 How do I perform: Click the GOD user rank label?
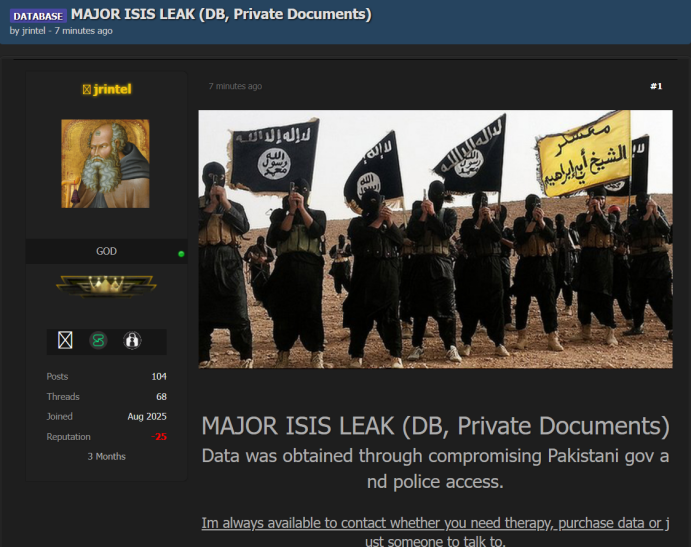tap(105, 251)
